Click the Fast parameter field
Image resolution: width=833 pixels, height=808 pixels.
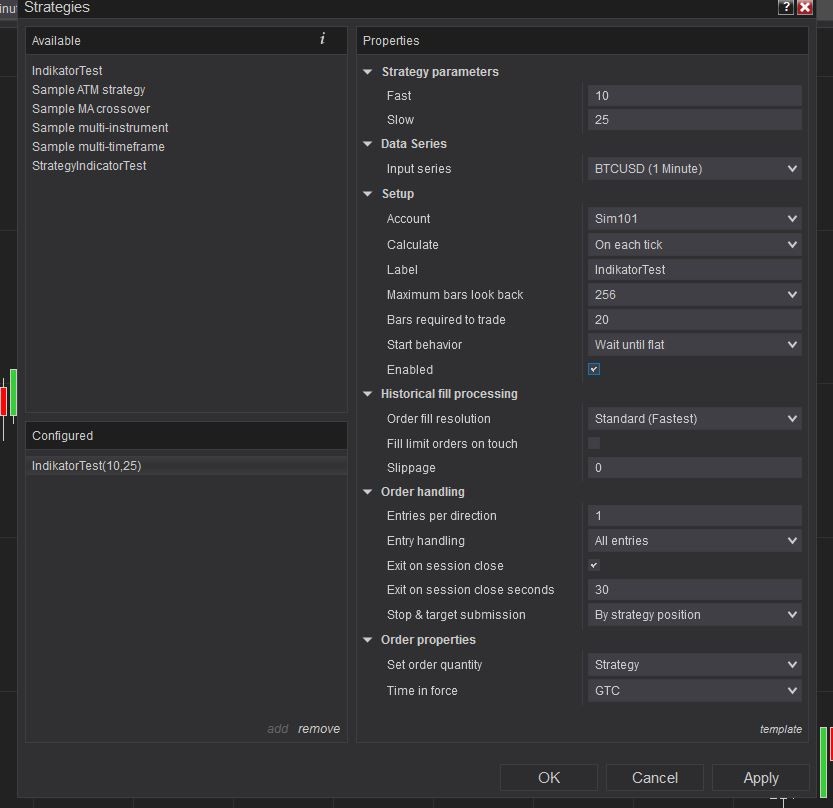[694, 96]
